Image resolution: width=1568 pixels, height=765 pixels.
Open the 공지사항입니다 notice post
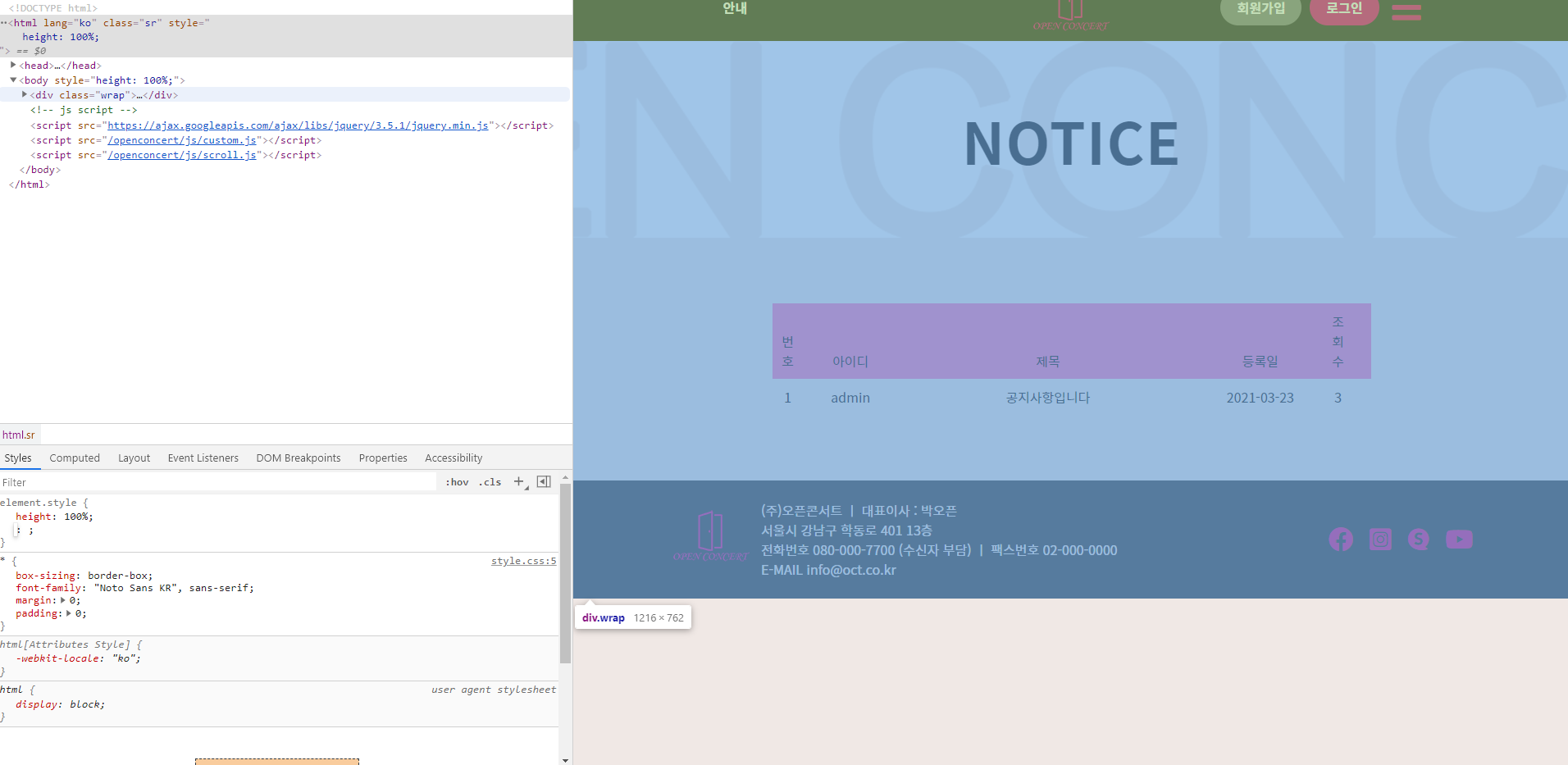pyautogui.click(x=1048, y=398)
